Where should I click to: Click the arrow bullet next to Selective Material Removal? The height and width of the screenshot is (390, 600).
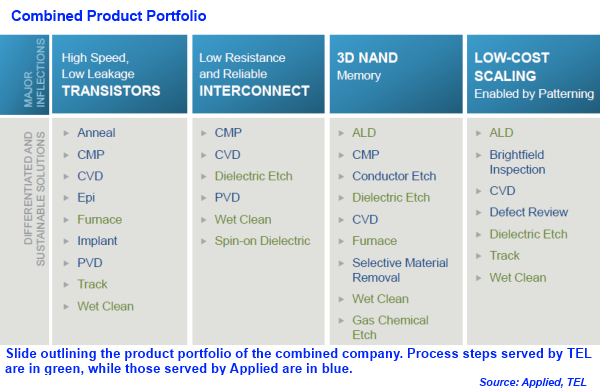[x=341, y=263]
